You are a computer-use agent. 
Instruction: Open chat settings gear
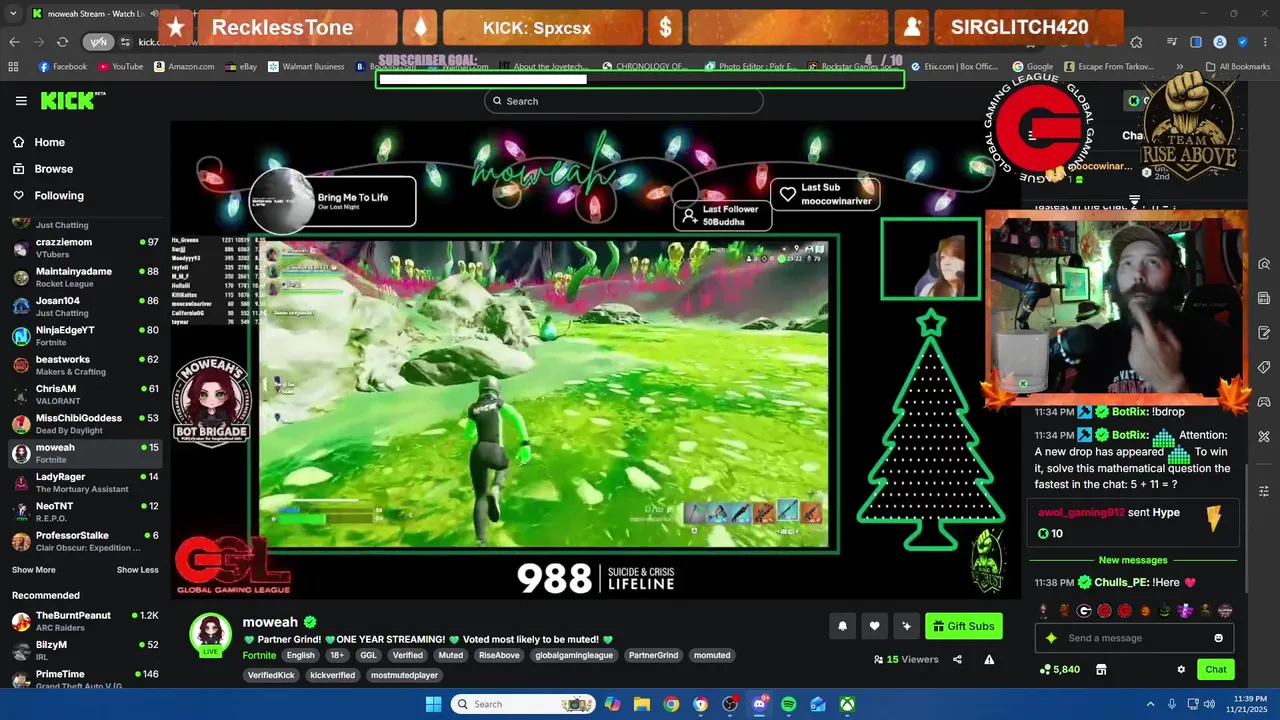pos(1181,670)
